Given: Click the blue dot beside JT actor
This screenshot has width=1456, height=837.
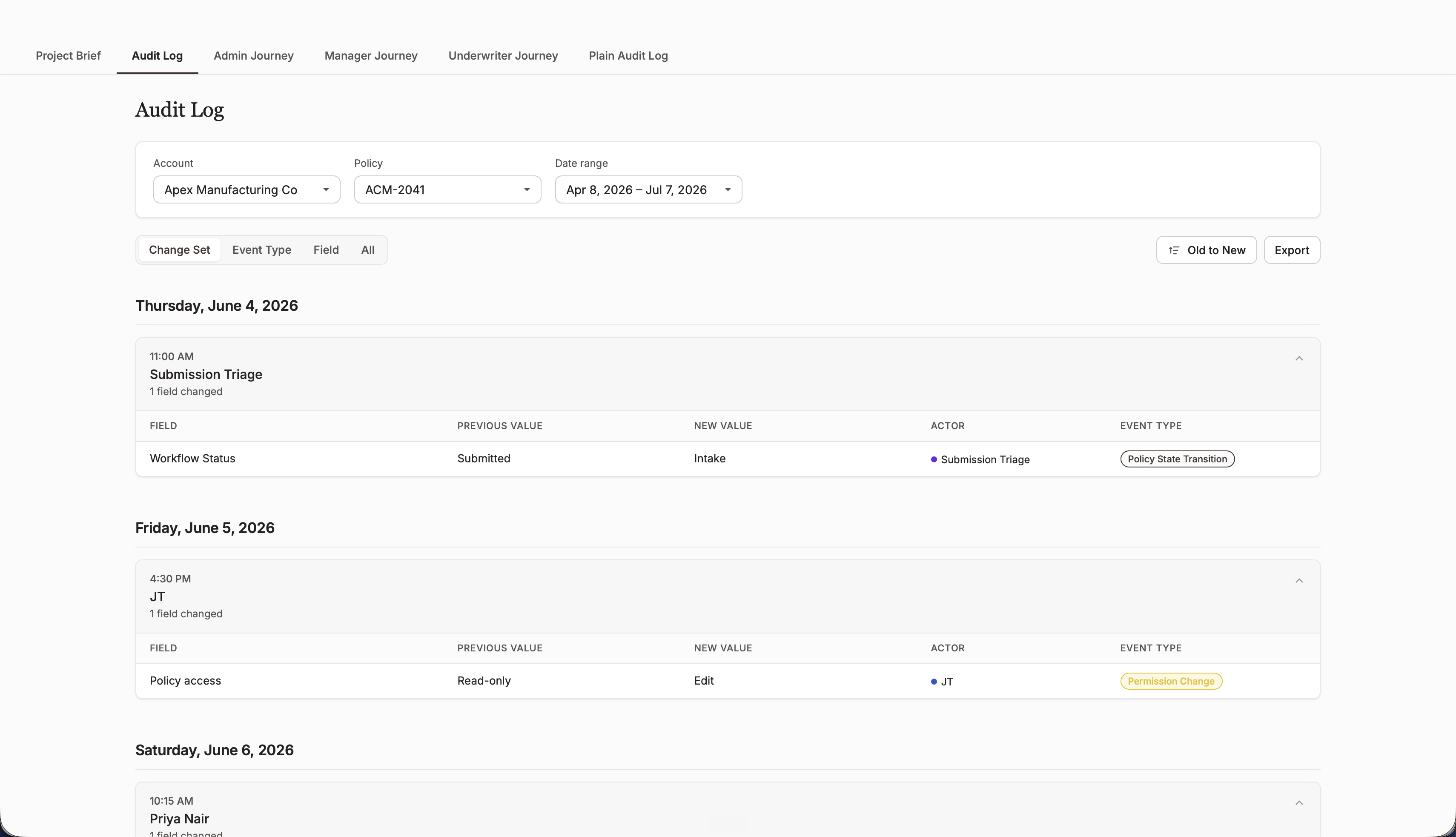Looking at the screenshot, I should click(934, 682).
